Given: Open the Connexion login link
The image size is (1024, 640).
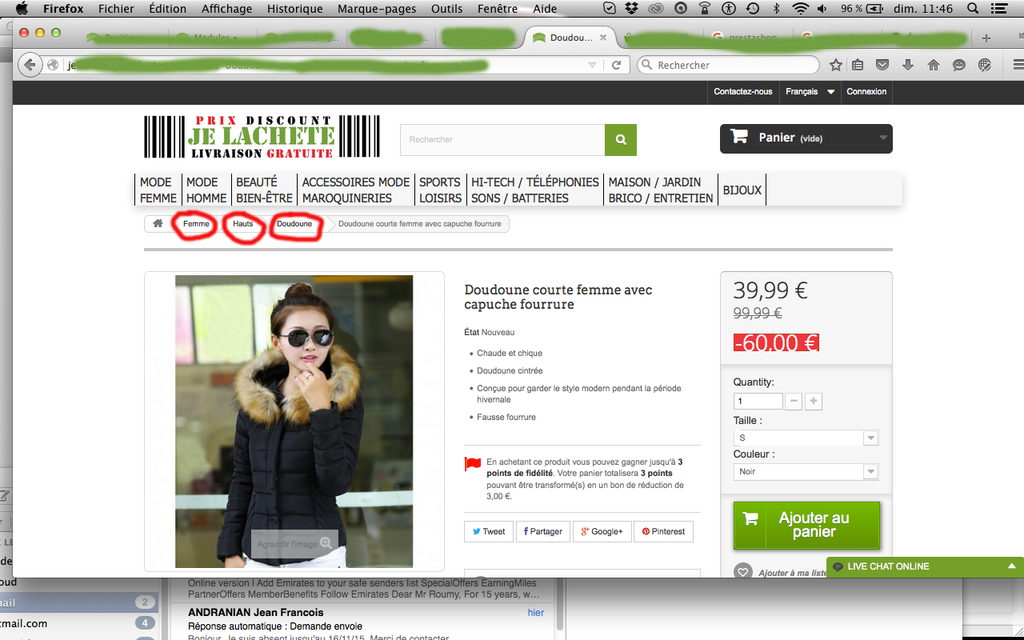Looking at the screenshot, I should pos(866,91).
